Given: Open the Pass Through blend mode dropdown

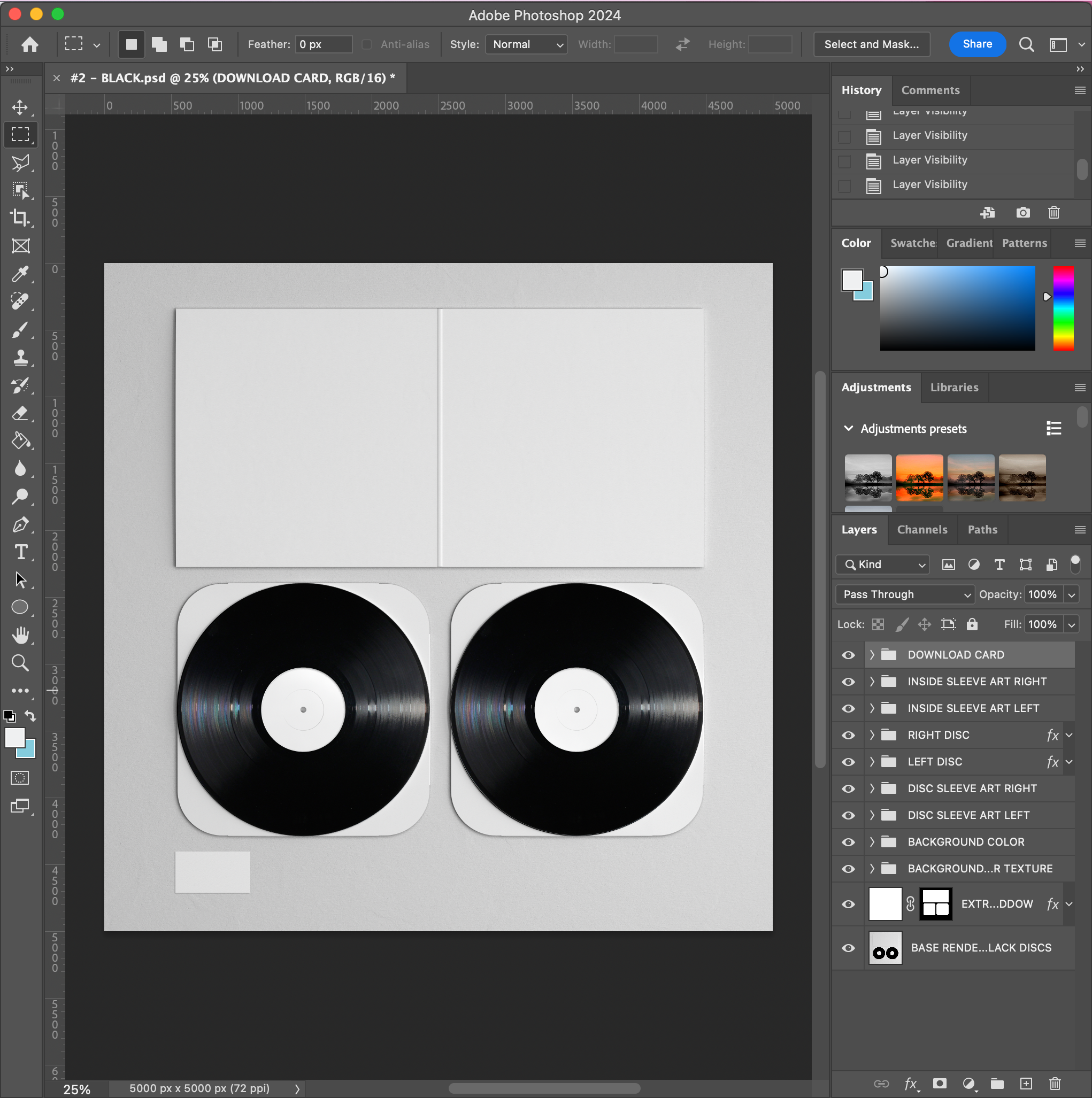Looking at the screenshot, I should coord(905,594).
